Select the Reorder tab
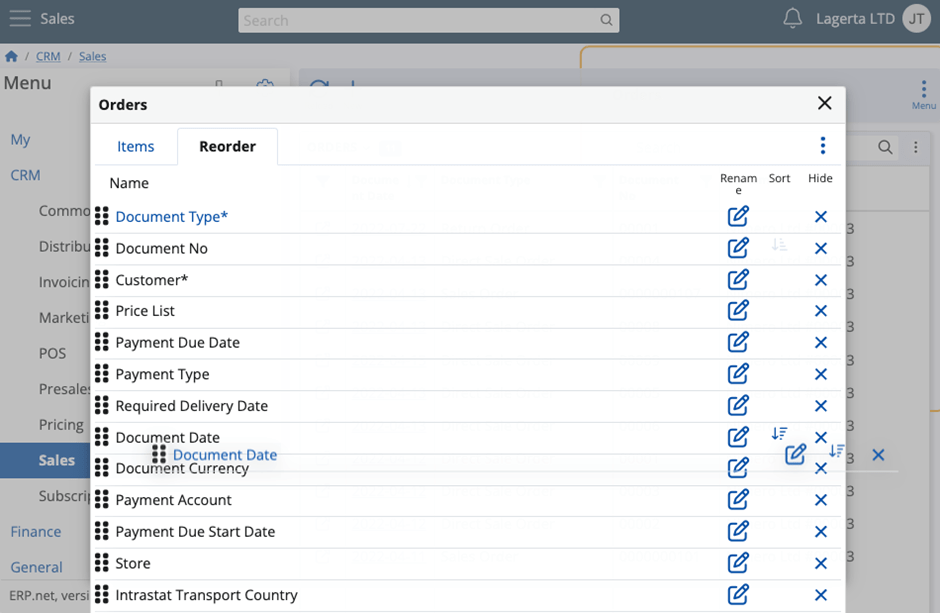The image size is (940, 613). tap(227, 146)
